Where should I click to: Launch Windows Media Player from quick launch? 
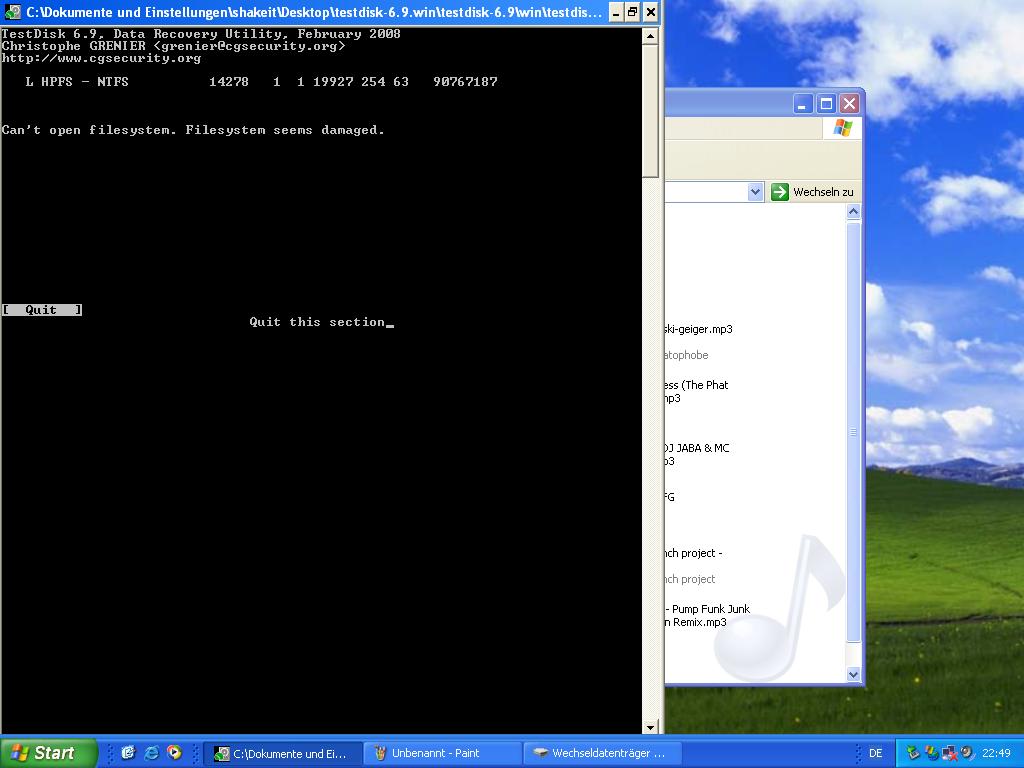[x=174, y=753]
